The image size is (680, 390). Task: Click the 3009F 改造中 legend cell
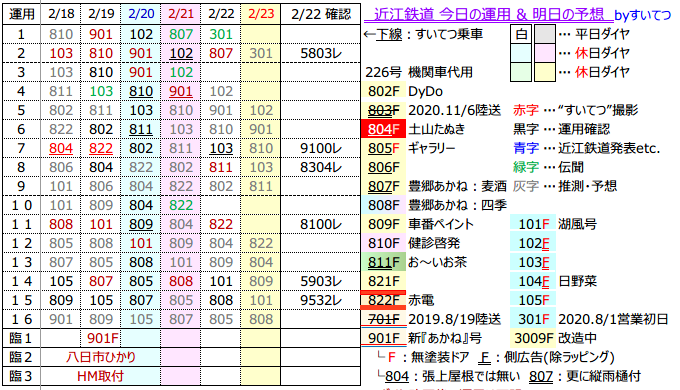point(533,338)
